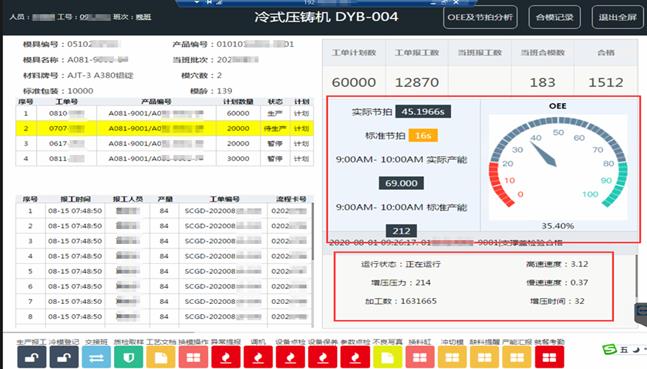
Task: Click the report table vertical scrollbar
Action: 313,231
